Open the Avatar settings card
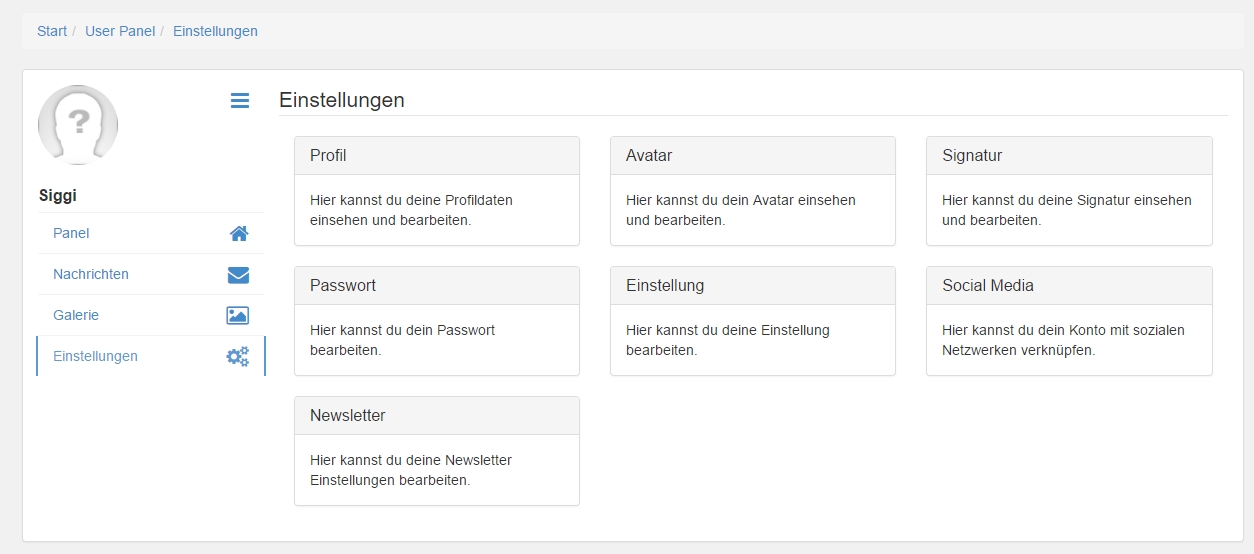Screen dimensions: 1254x554 click(753, 191)
